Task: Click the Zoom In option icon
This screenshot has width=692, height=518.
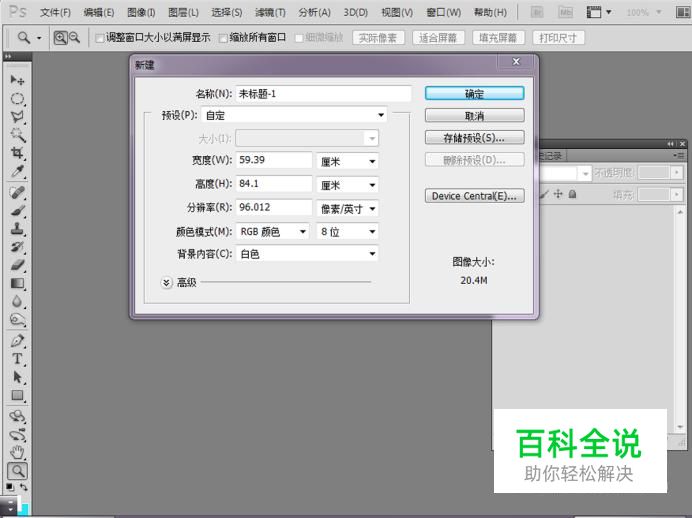Action: click(60, 38)
